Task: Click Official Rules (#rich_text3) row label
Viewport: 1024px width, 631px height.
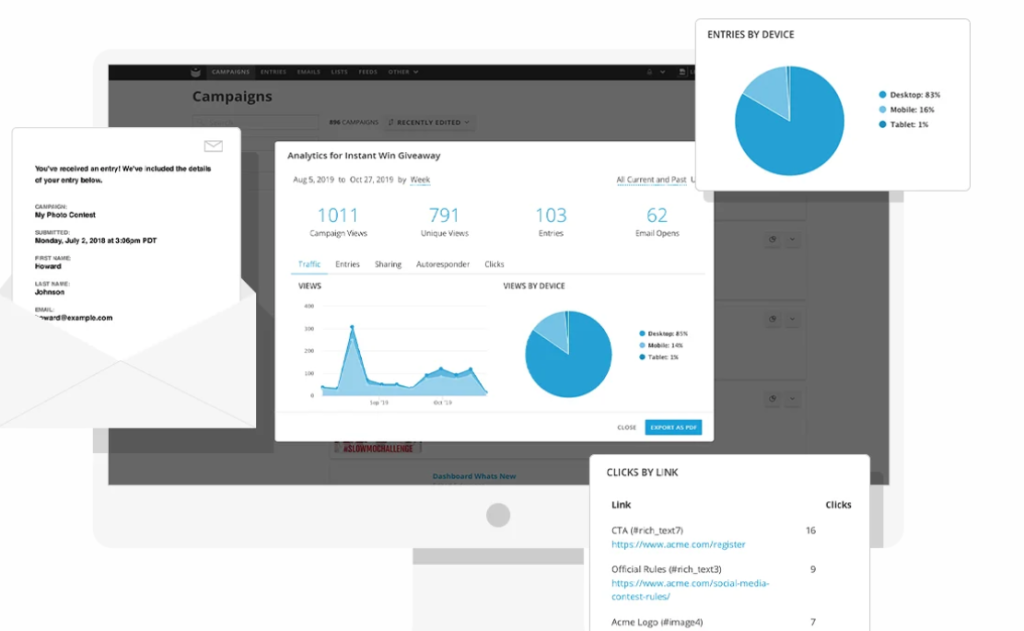Action: [666, 569]
